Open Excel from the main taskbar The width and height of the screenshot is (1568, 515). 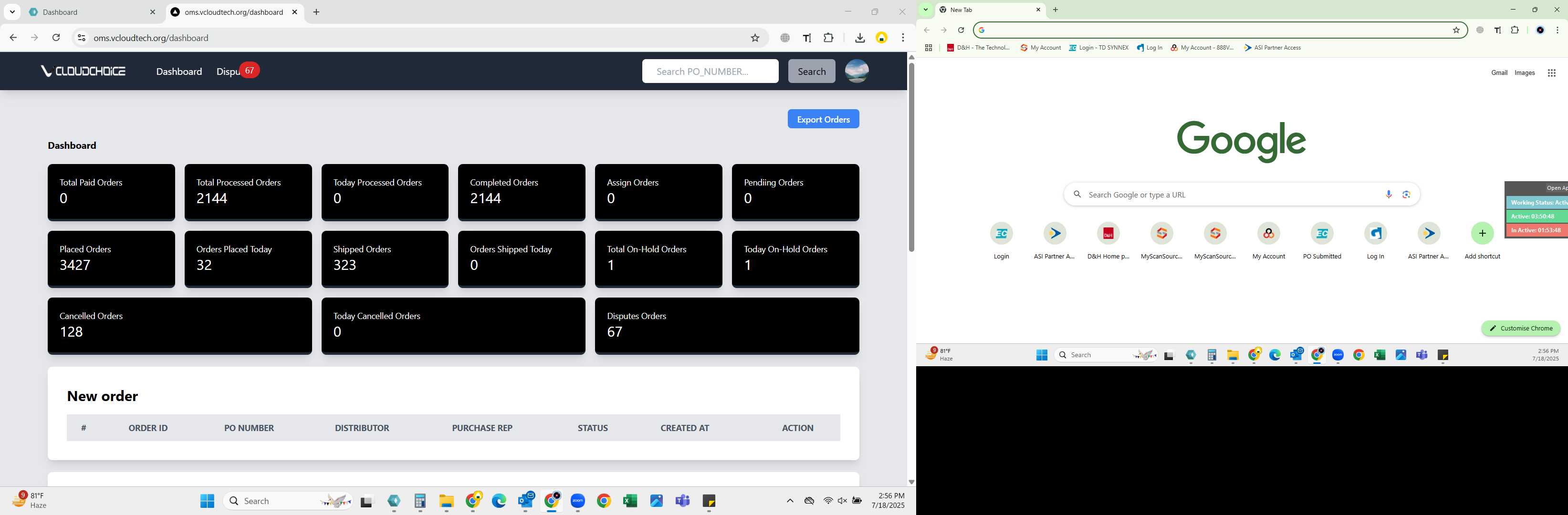pyautogui.click(x=630, y=501)
